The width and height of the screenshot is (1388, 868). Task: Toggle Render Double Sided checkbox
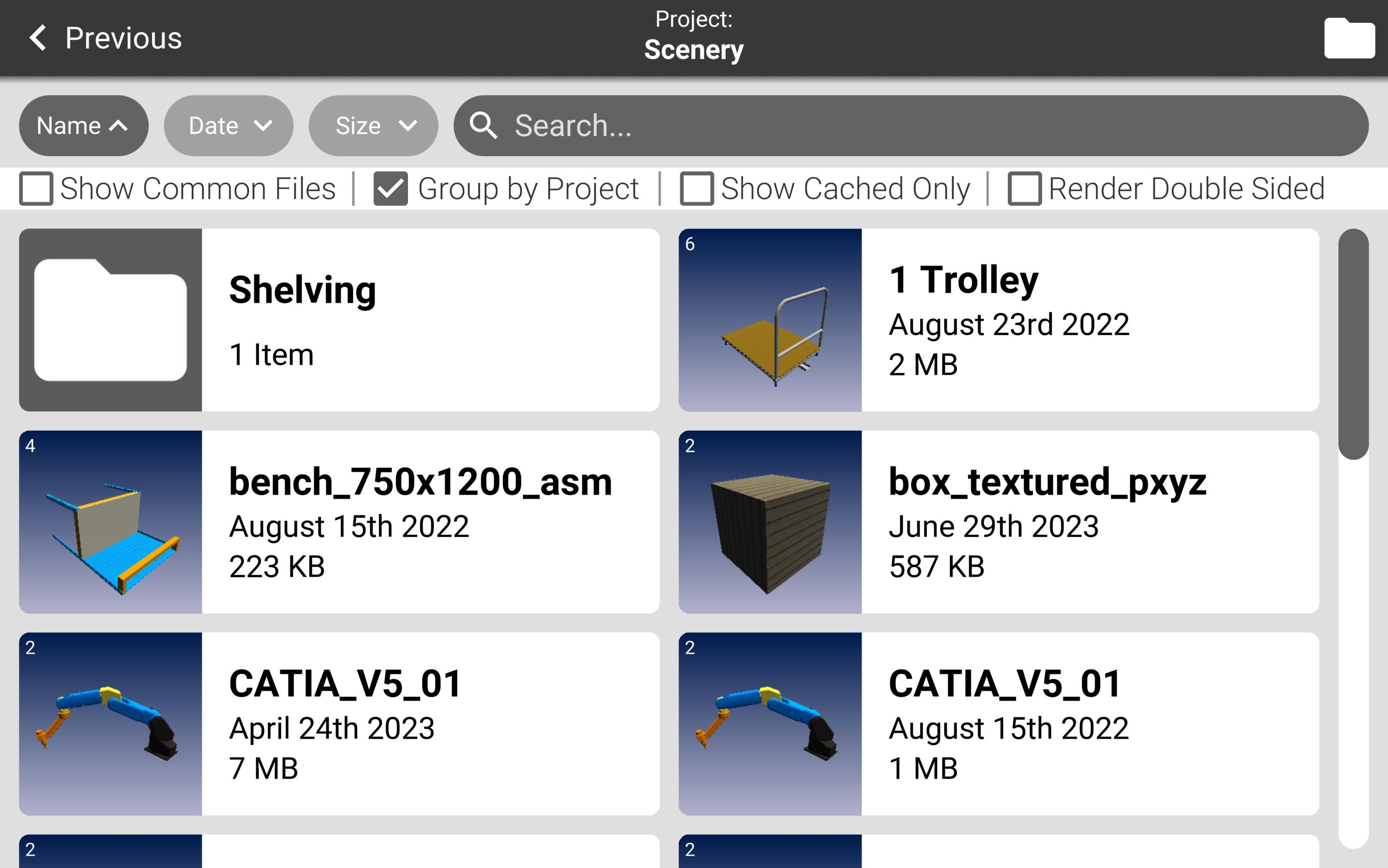pyautogui.click(x=1025, y=188)
